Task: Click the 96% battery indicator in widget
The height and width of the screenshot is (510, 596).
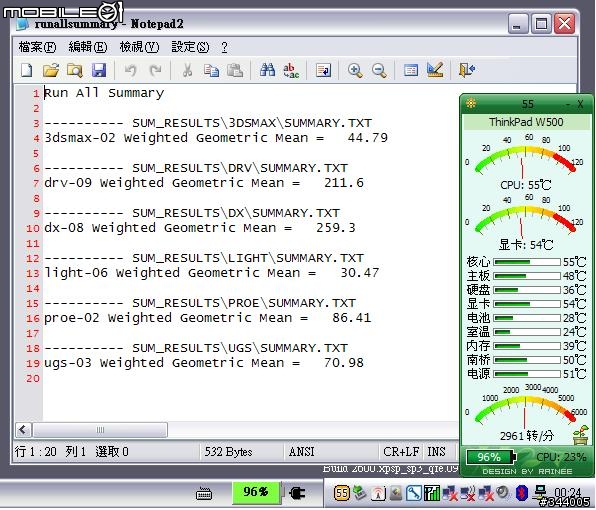Action: (491, 457)
